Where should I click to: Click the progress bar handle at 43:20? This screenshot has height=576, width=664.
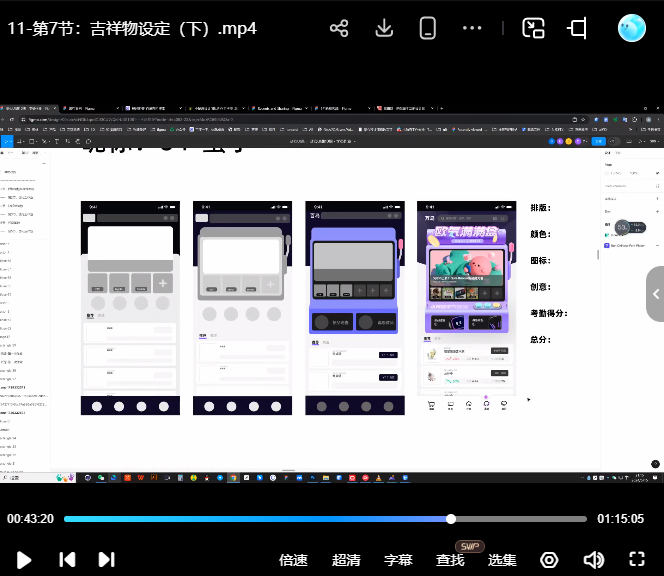click(451, 519)
